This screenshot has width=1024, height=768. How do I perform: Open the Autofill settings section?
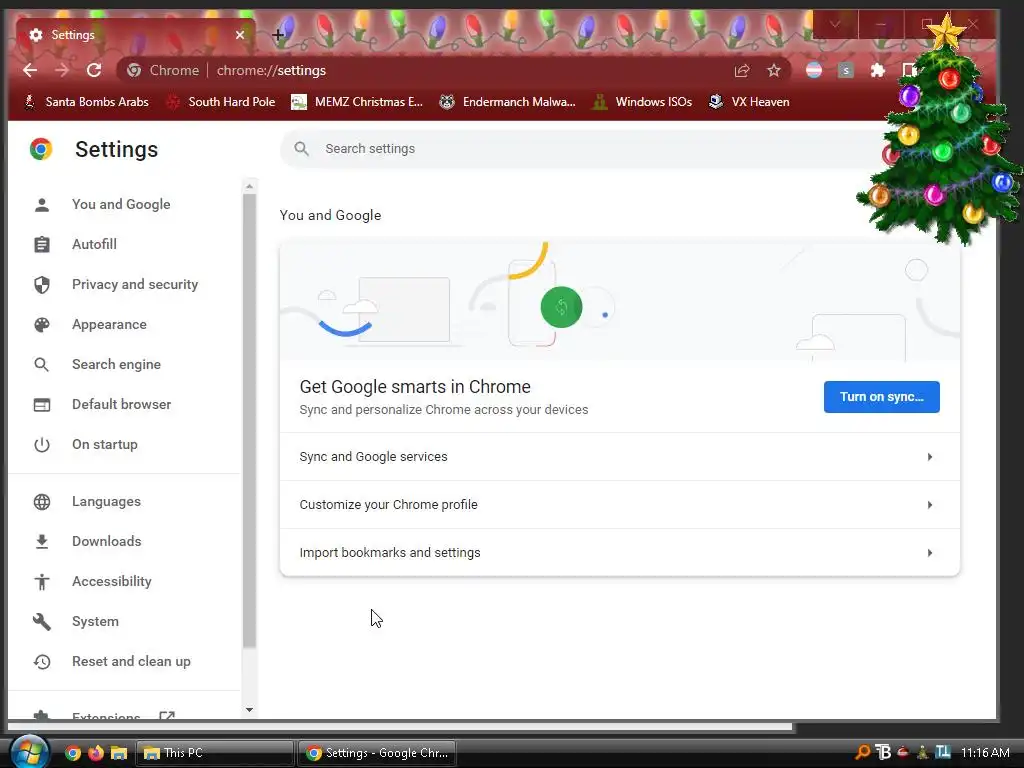pos(95,244)
